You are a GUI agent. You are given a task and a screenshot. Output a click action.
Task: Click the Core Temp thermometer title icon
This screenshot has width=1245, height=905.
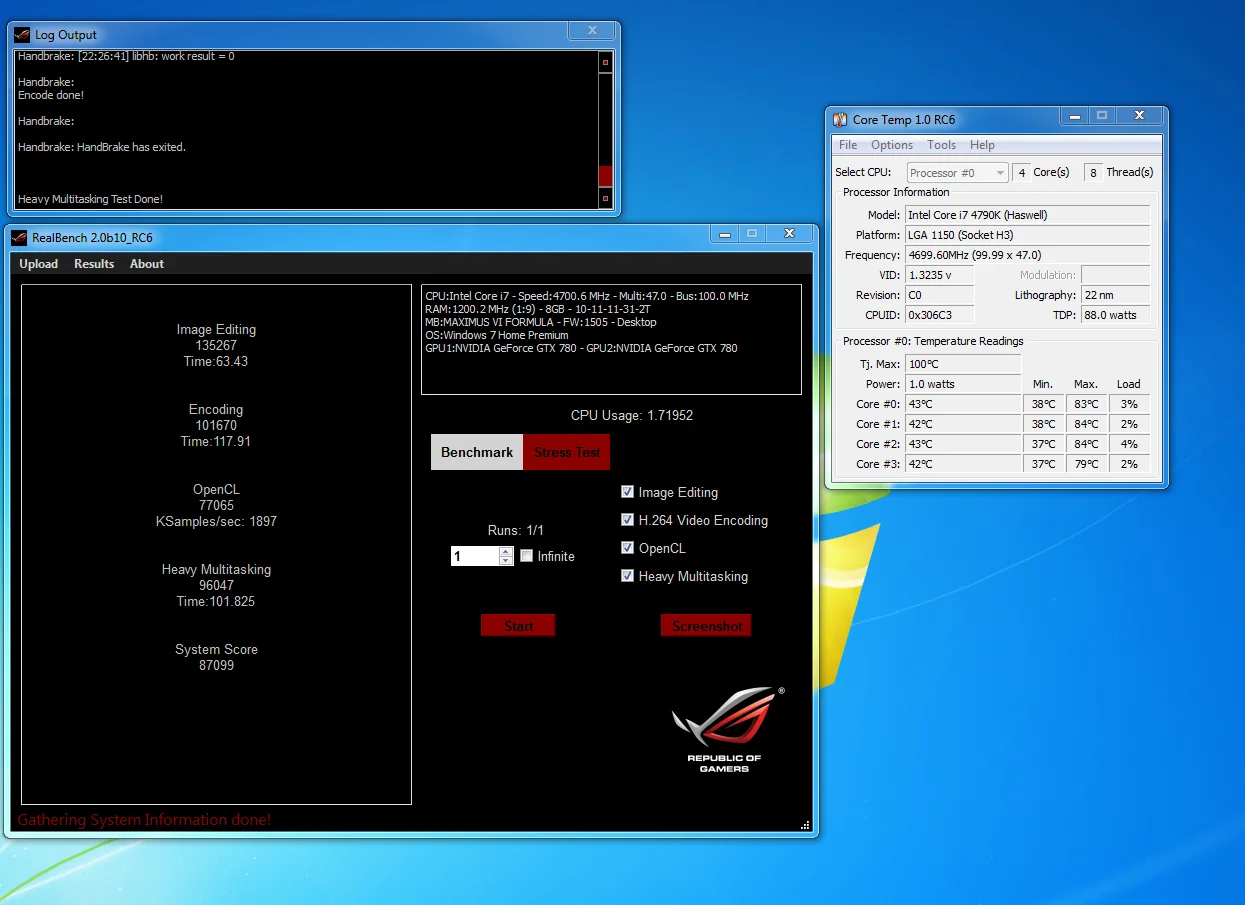tap(840, 120)
